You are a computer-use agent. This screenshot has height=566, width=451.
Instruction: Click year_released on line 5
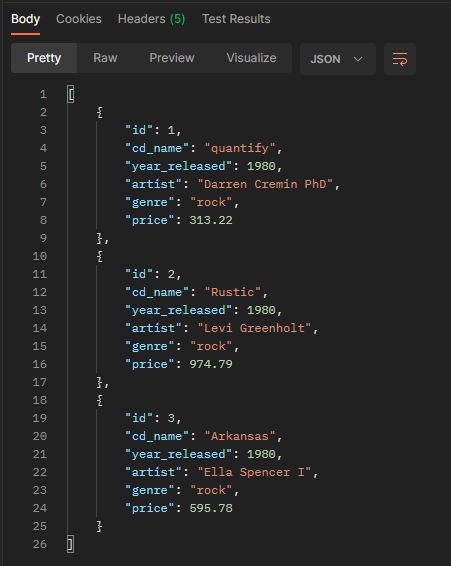click(x=178, y=166)
